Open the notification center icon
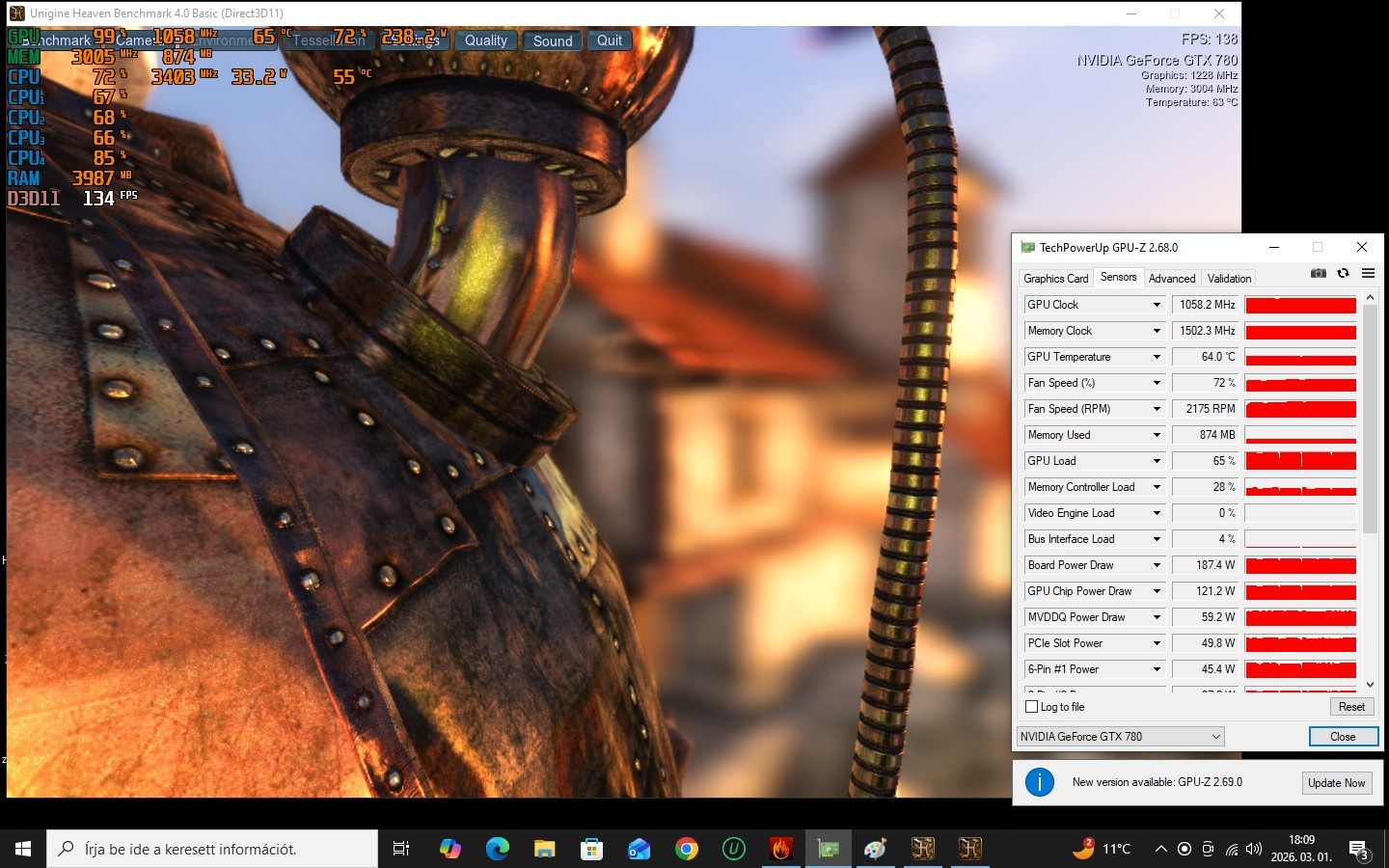The image size is (1389, 868). [1360, 851]
